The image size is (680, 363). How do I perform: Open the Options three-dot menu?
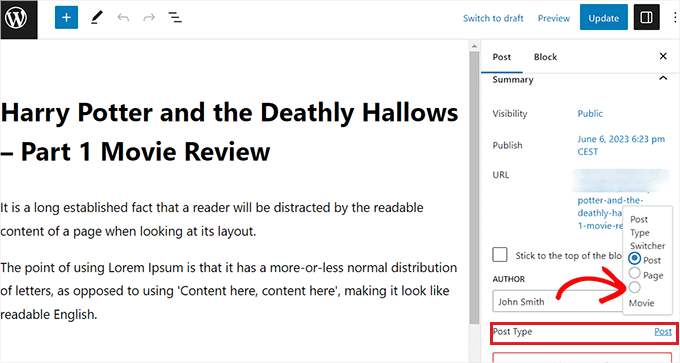click(675, 17)
